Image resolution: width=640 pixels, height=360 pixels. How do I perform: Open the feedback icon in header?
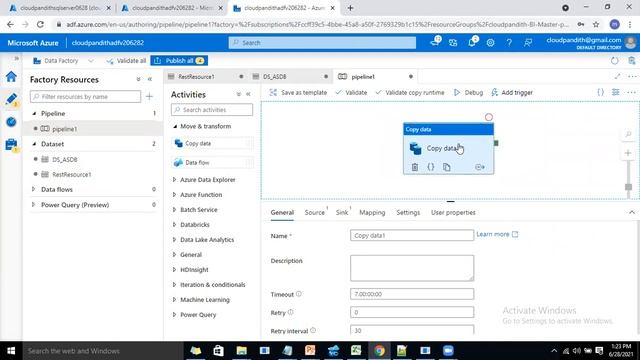[528, 42]
